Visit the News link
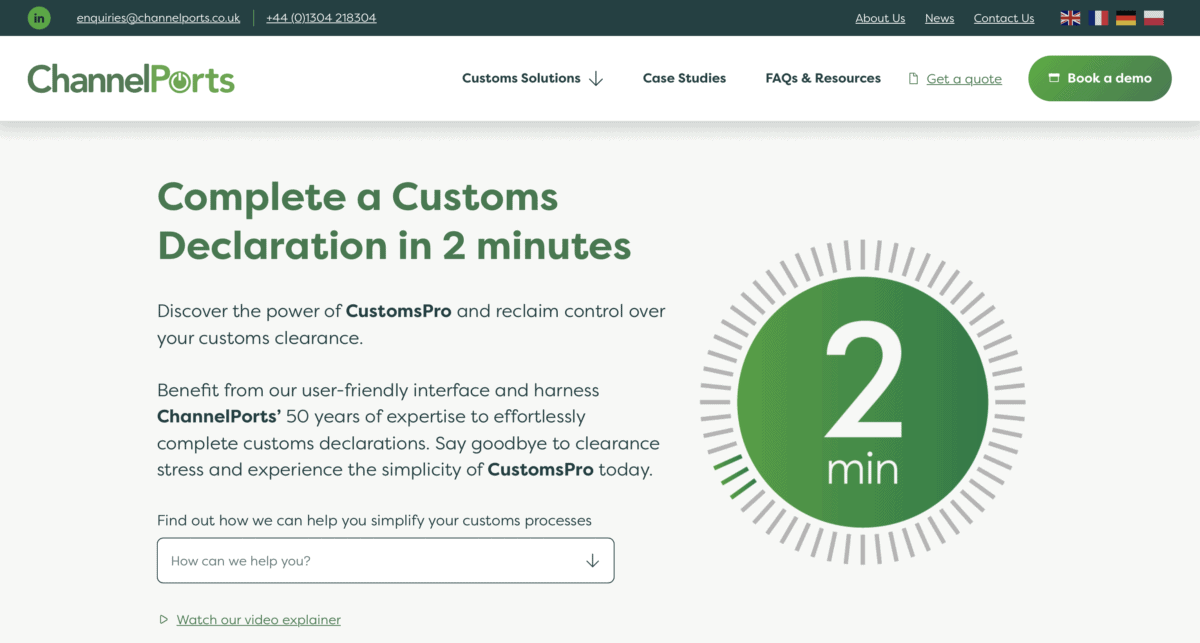1200x643 pixels. coord(939,18)
